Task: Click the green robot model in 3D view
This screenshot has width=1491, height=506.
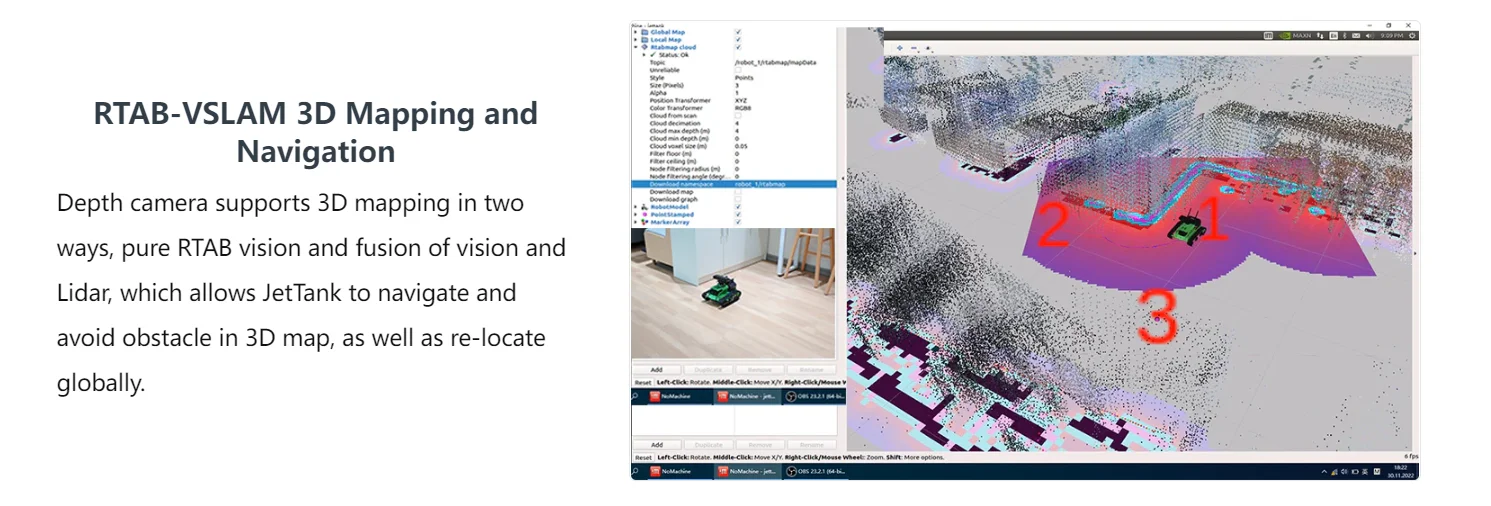Action: pos(1185,226)
